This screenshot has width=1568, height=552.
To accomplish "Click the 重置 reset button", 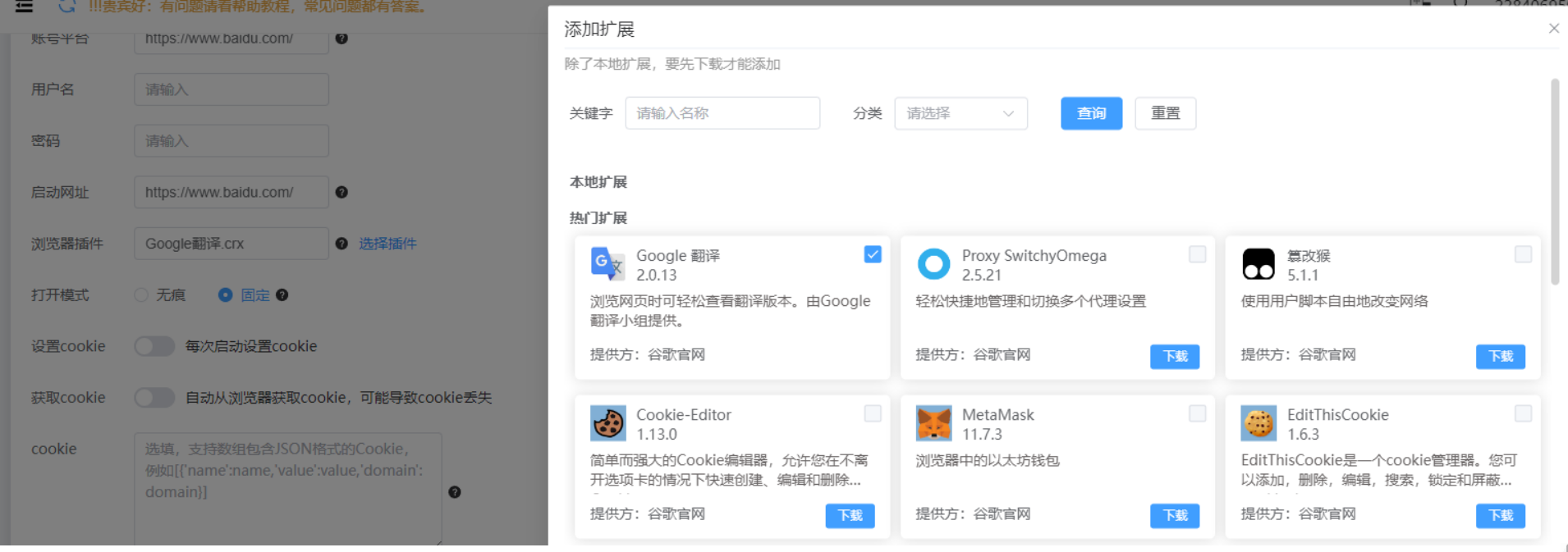I will coord(1165,113).
